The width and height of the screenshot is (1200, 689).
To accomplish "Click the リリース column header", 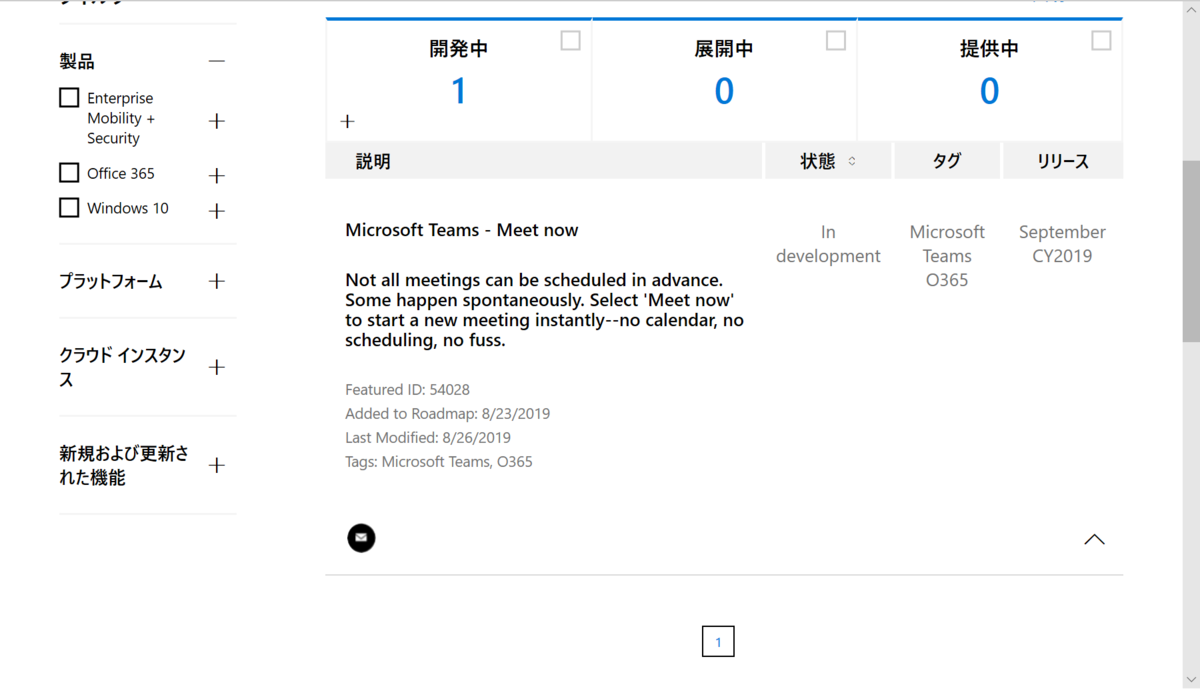I will click(x=1062, y=161).
